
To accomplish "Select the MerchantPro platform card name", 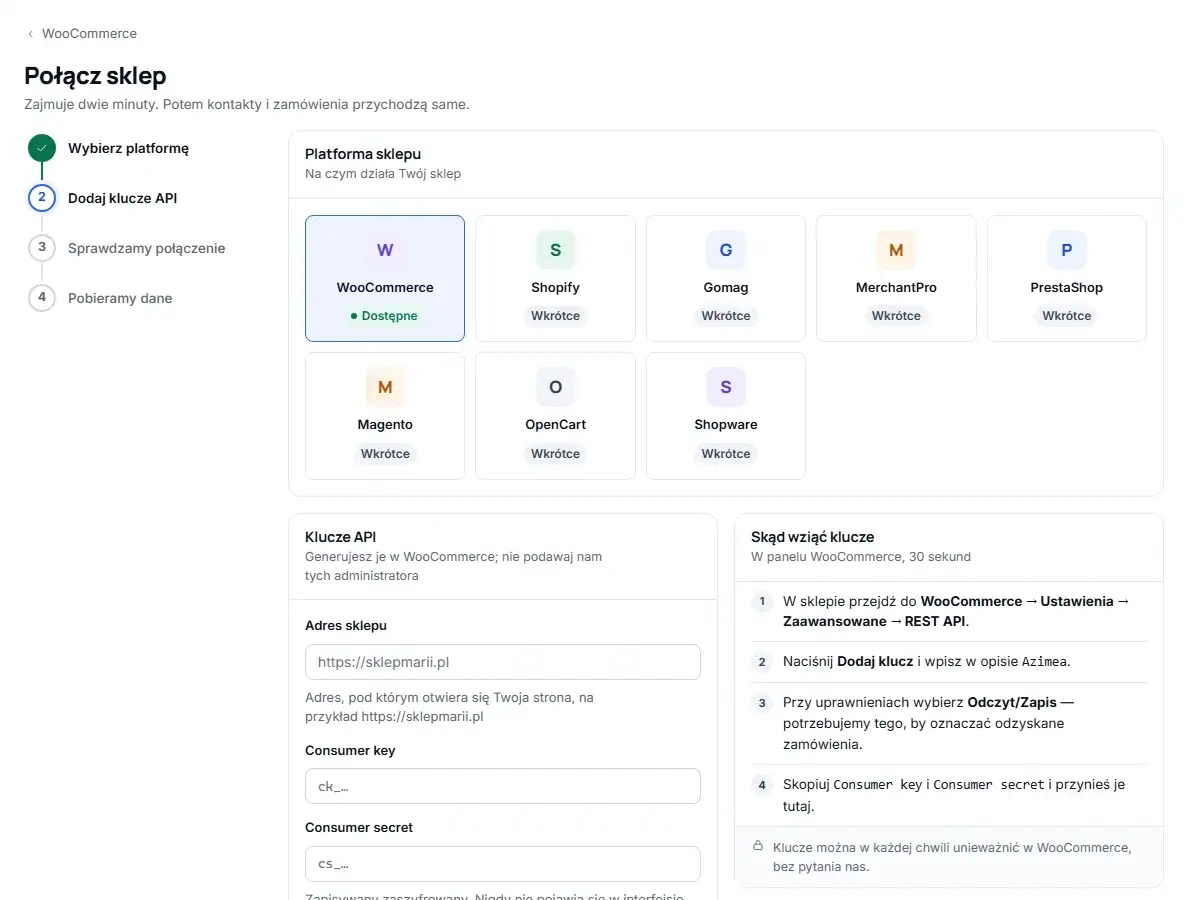I will 896,288.
